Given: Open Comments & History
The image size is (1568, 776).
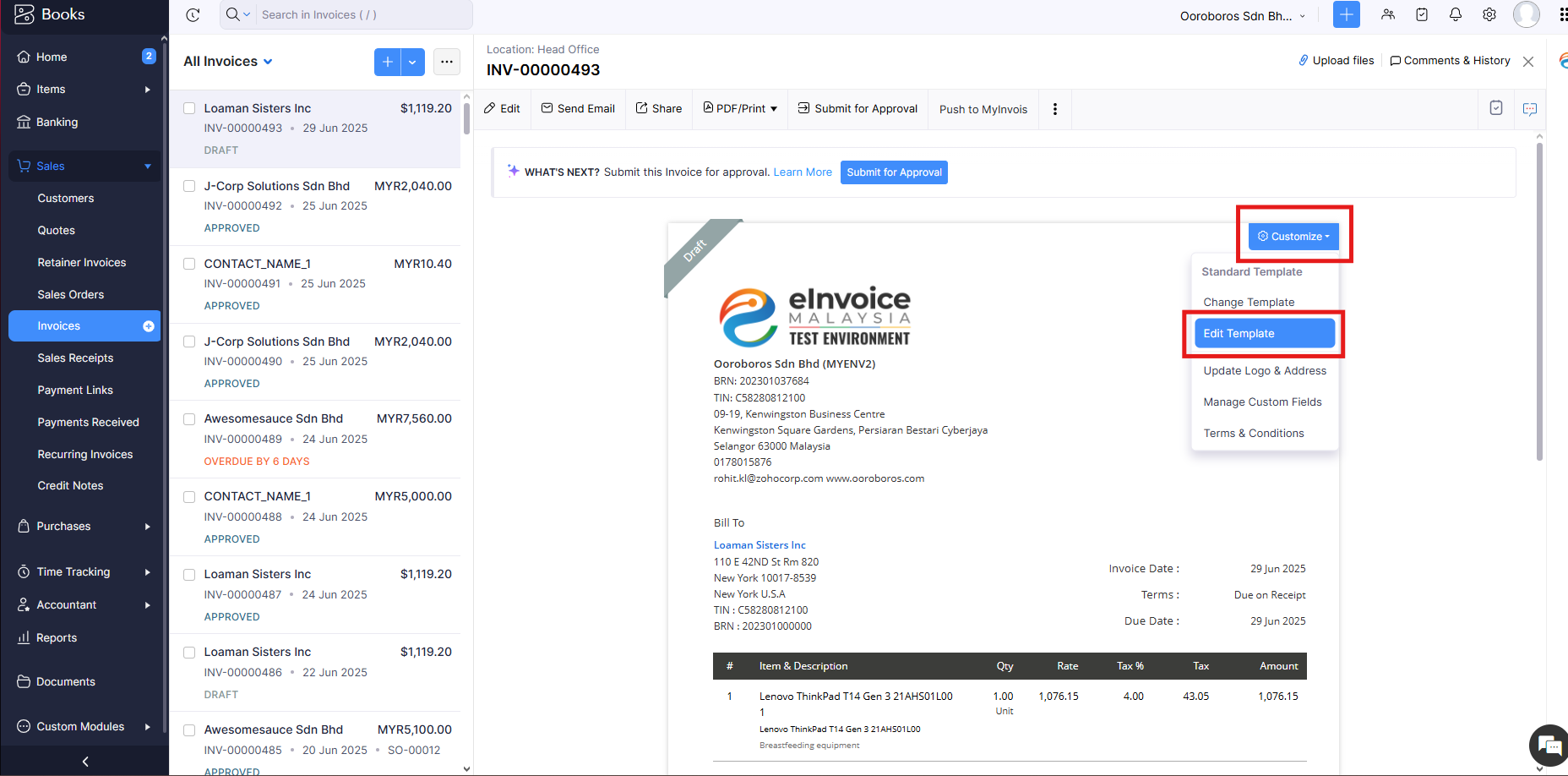Looking at the screenshot, I should [x=1451, y=61].
